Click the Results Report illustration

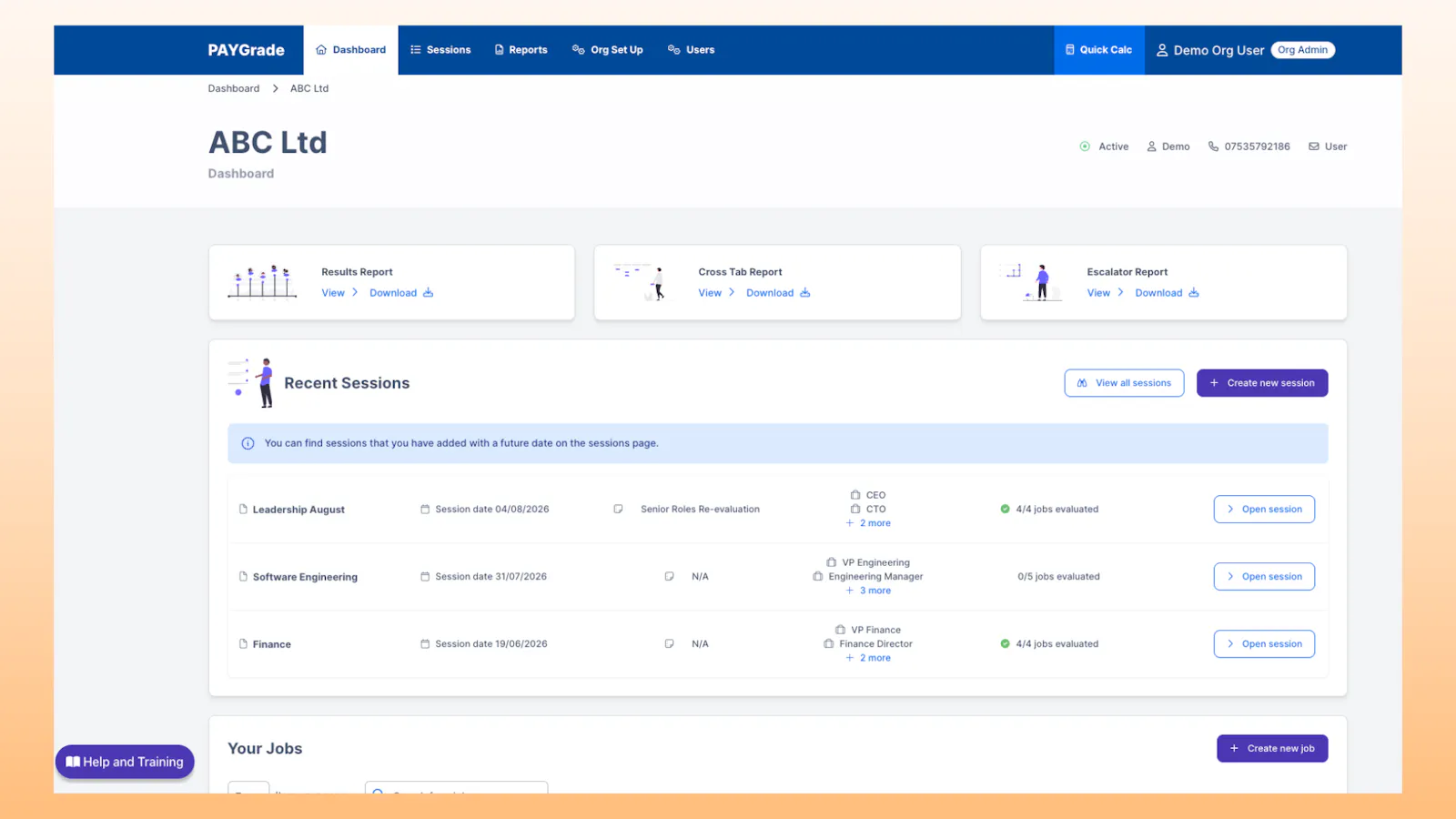[262, 282]
